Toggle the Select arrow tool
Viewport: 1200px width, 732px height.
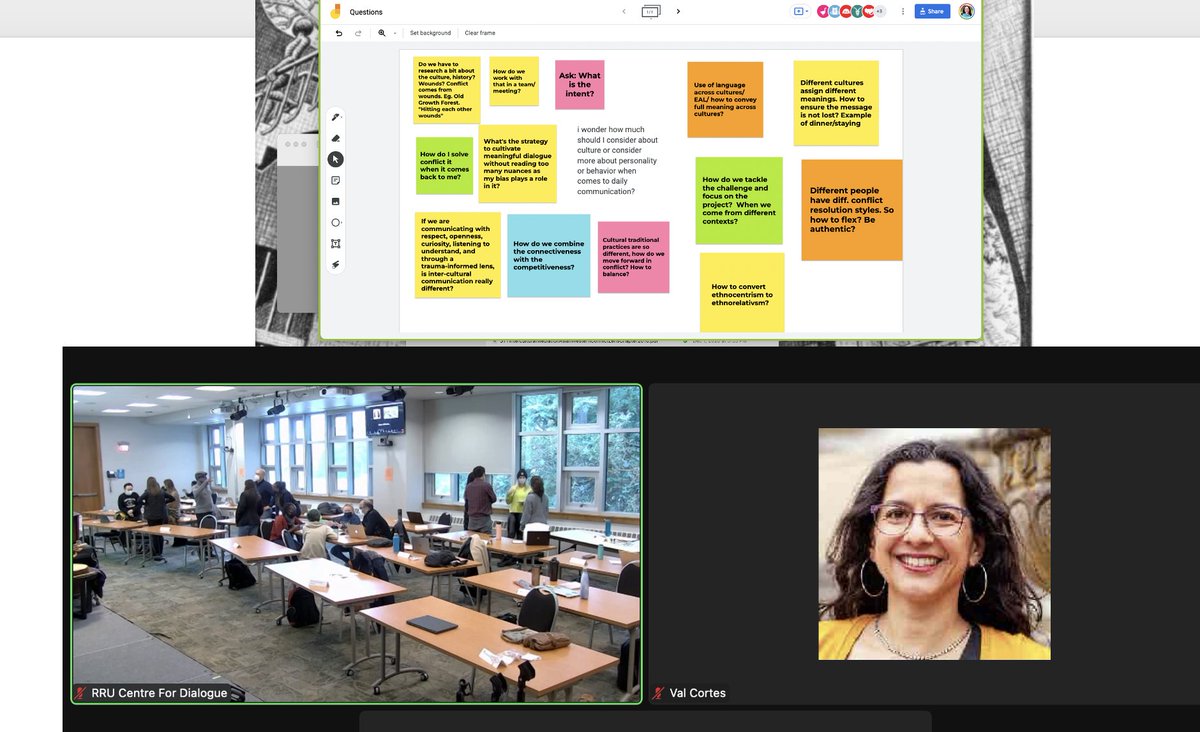tap(335, 158)
